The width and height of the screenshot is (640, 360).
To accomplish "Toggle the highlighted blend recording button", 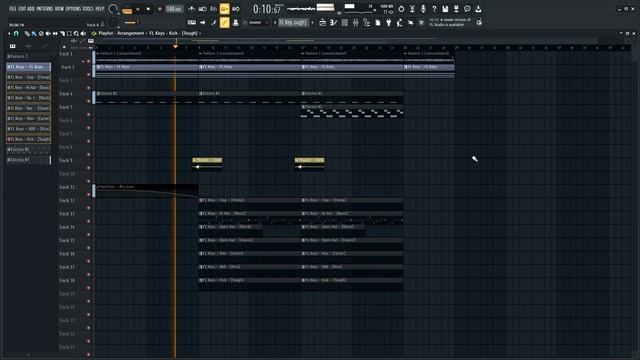I will pyautogui.click(x=224, y=9).
